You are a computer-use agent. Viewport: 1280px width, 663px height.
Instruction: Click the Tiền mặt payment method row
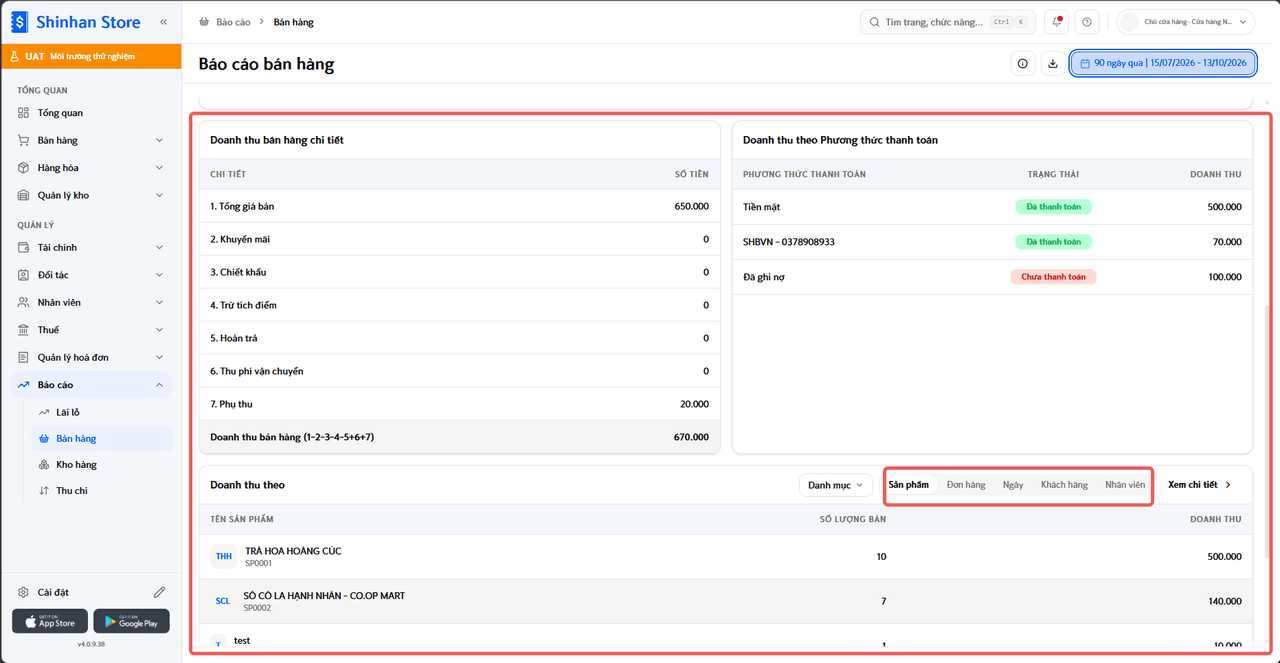tap(992, 207)
